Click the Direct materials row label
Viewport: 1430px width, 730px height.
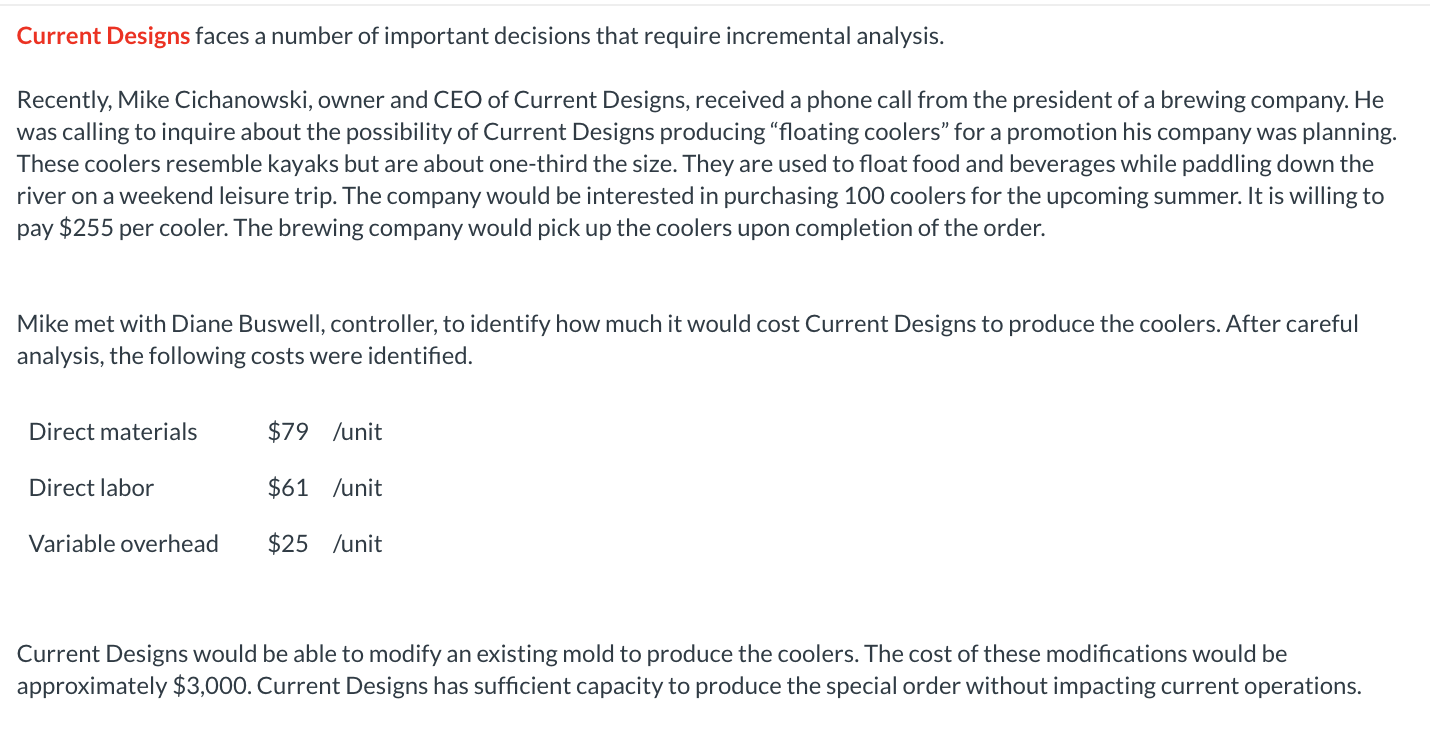(113, 432)
